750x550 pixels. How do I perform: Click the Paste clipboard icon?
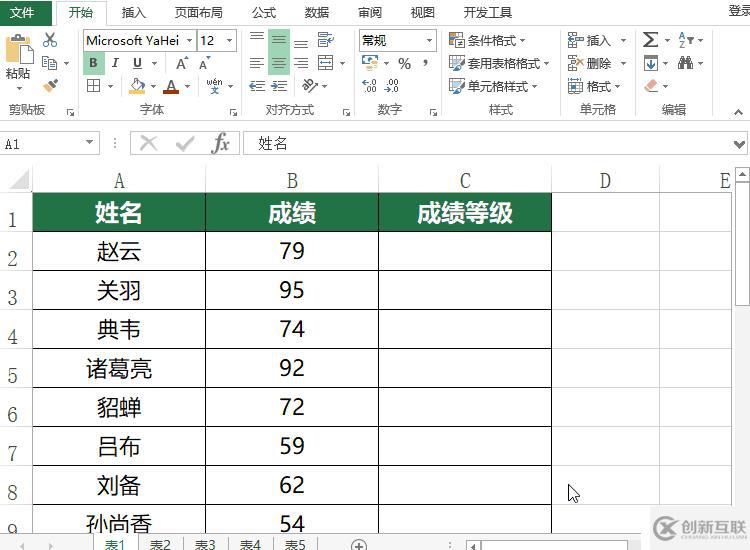coord(19,50)
